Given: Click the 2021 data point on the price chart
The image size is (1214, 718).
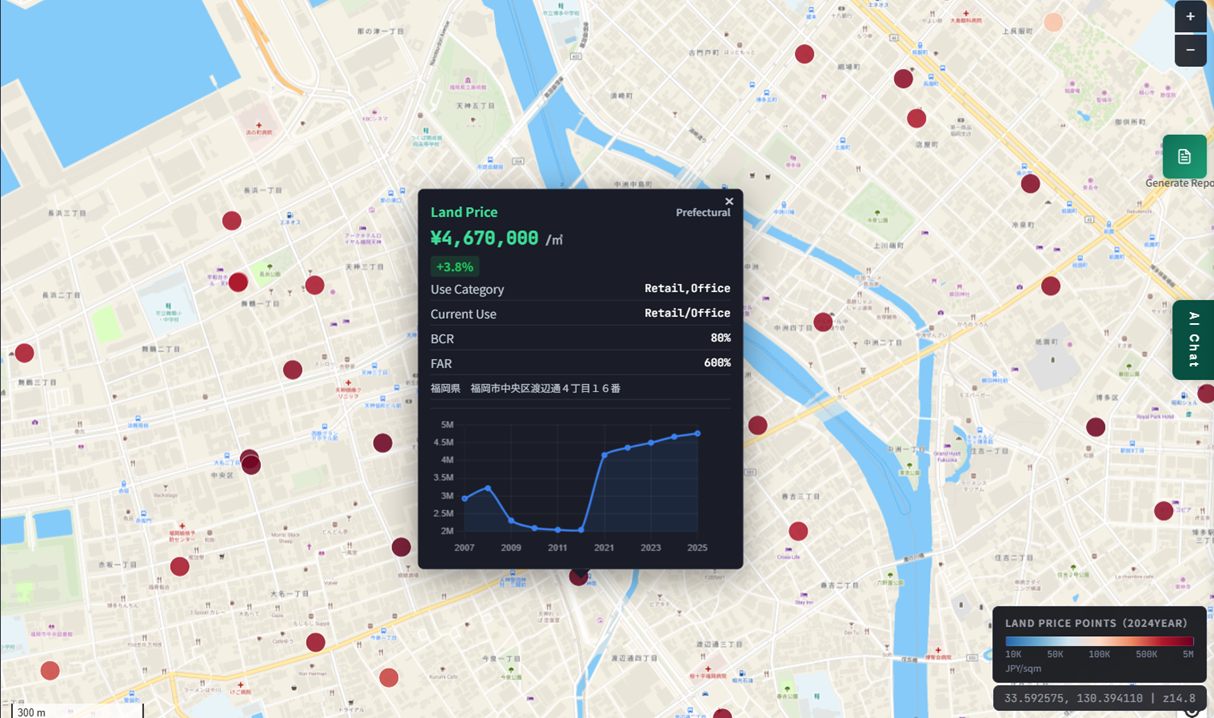Looking at the screenshot, I should coord(604,454).
